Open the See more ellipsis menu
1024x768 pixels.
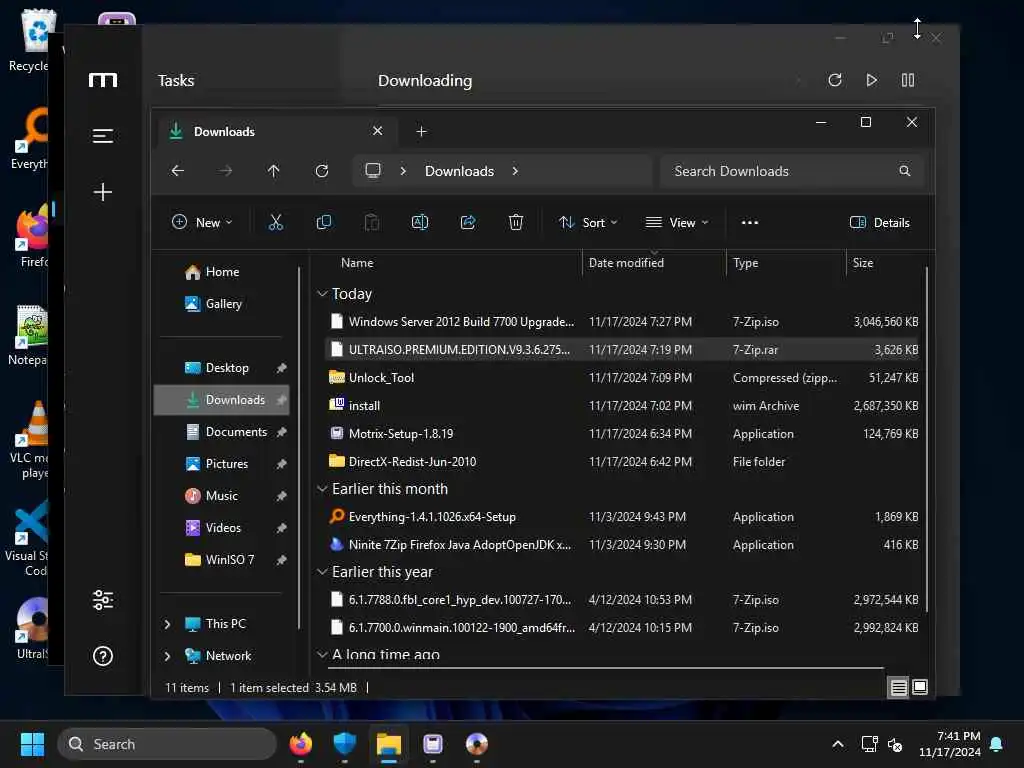pyautogui.click(x=750, y=223)
